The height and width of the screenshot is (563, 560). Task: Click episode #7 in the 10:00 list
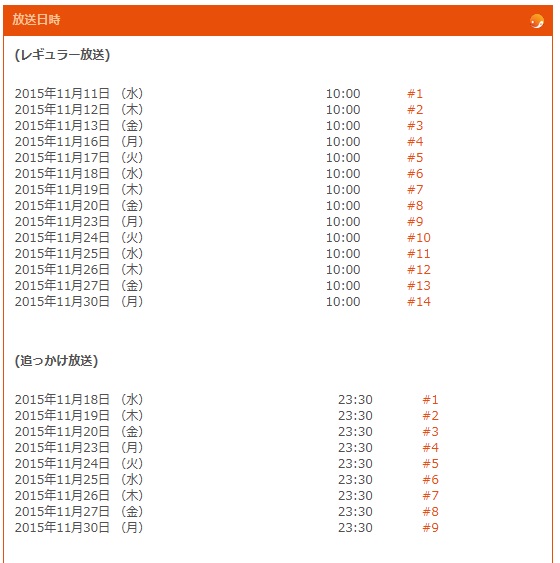point(415,190)
